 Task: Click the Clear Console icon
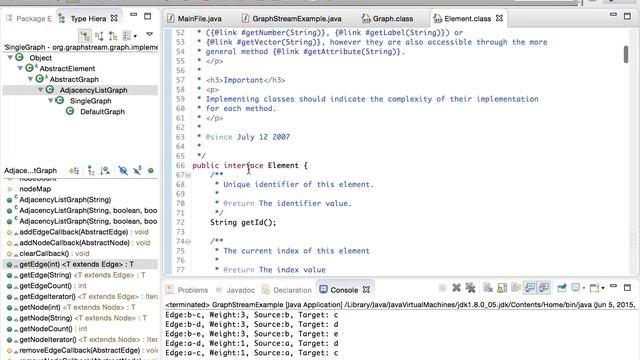coord(488,288)
